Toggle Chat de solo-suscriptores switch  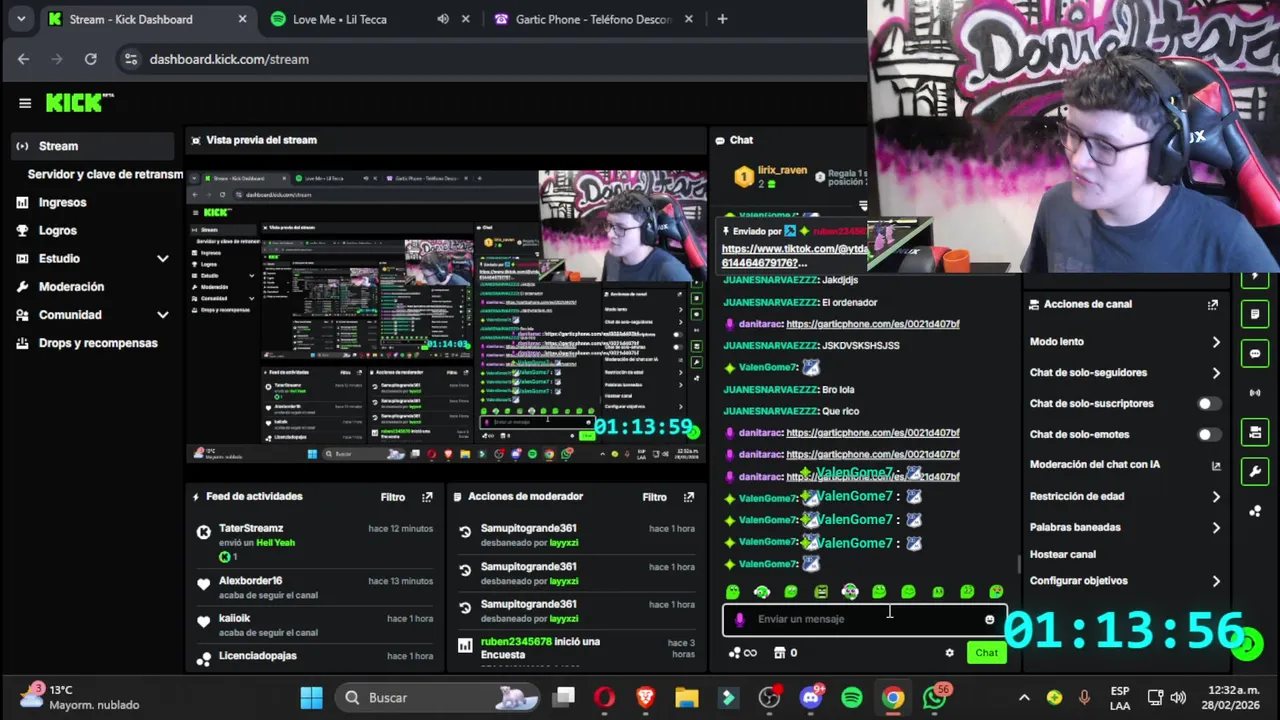click(x=1209, y=404)
